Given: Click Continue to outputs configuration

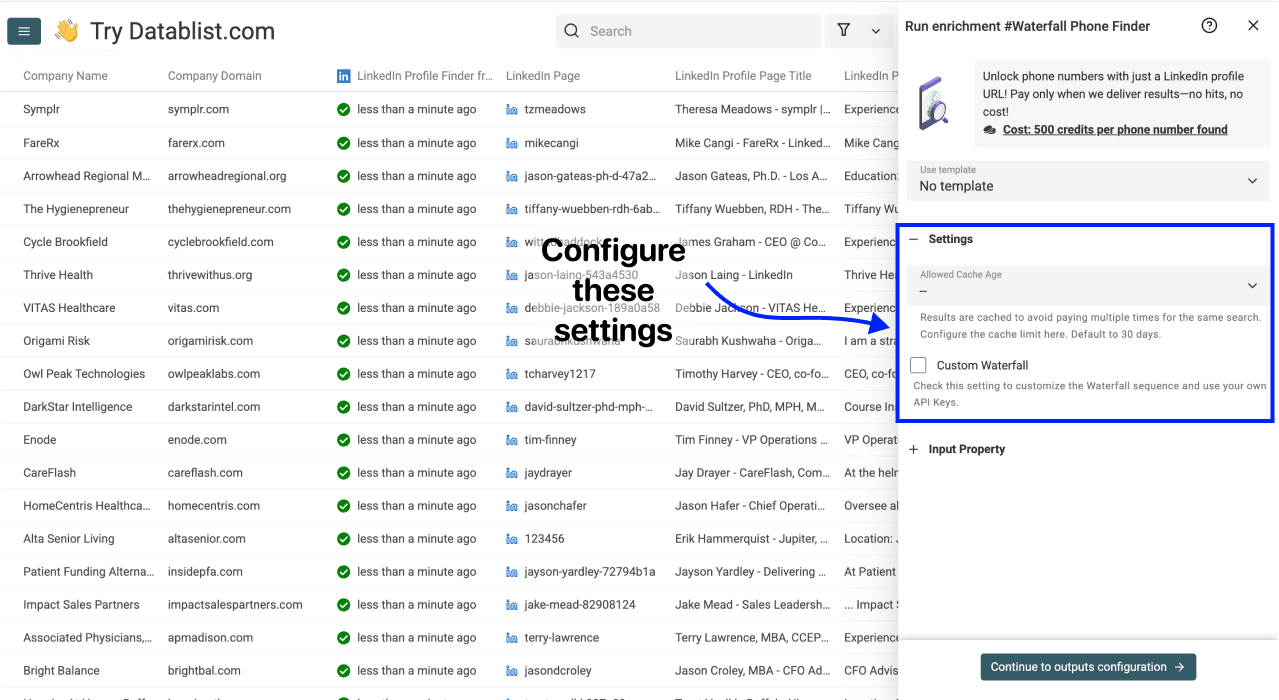Looking at the screenshot, I should (1088, 667).
